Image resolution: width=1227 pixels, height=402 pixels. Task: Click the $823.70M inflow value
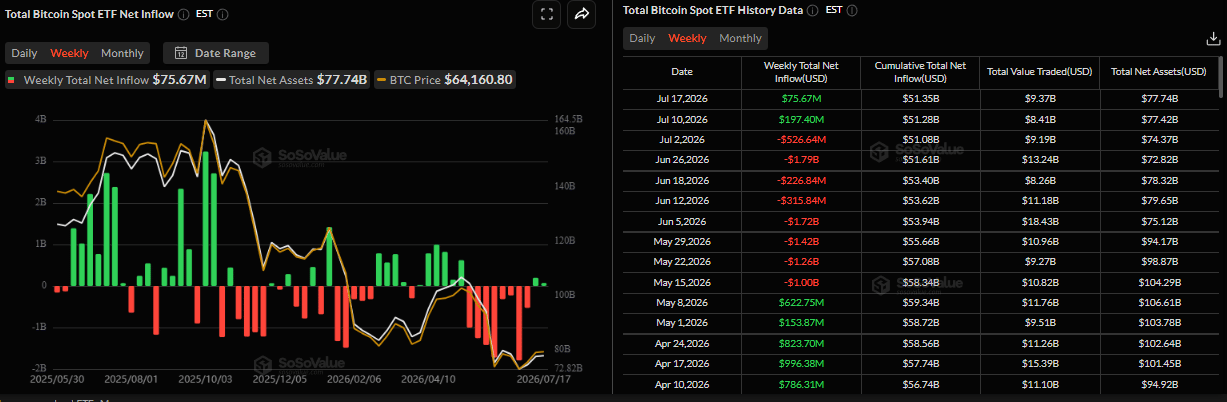tap(800, 343)
